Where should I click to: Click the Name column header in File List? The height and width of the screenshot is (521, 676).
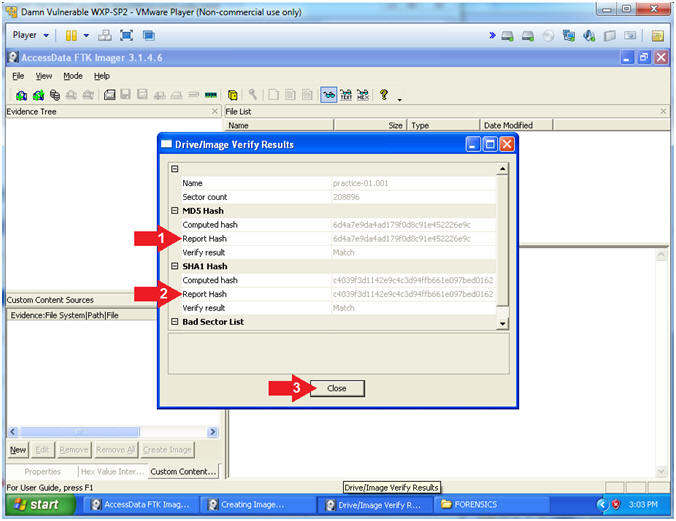point(279,125)
